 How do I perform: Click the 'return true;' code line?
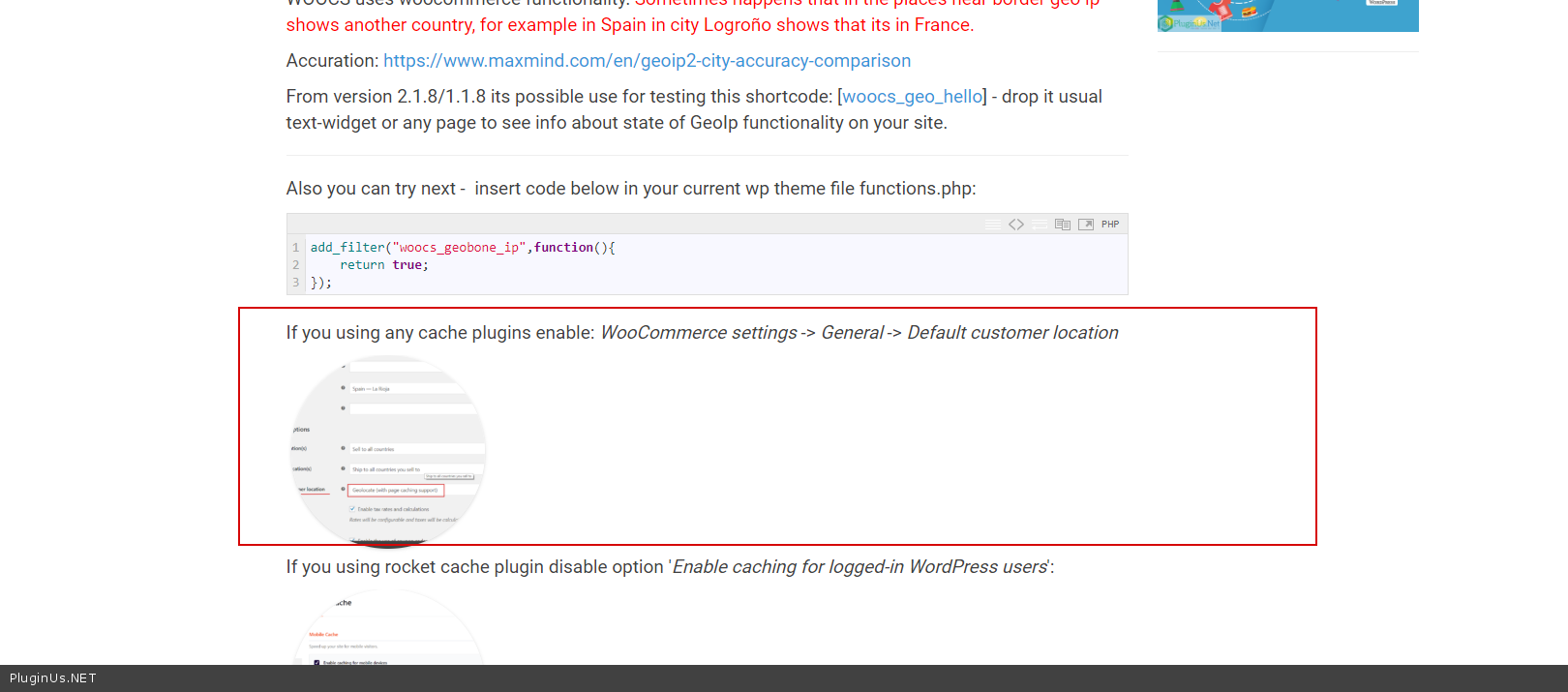pyautogui.click(x=384, y=265)
